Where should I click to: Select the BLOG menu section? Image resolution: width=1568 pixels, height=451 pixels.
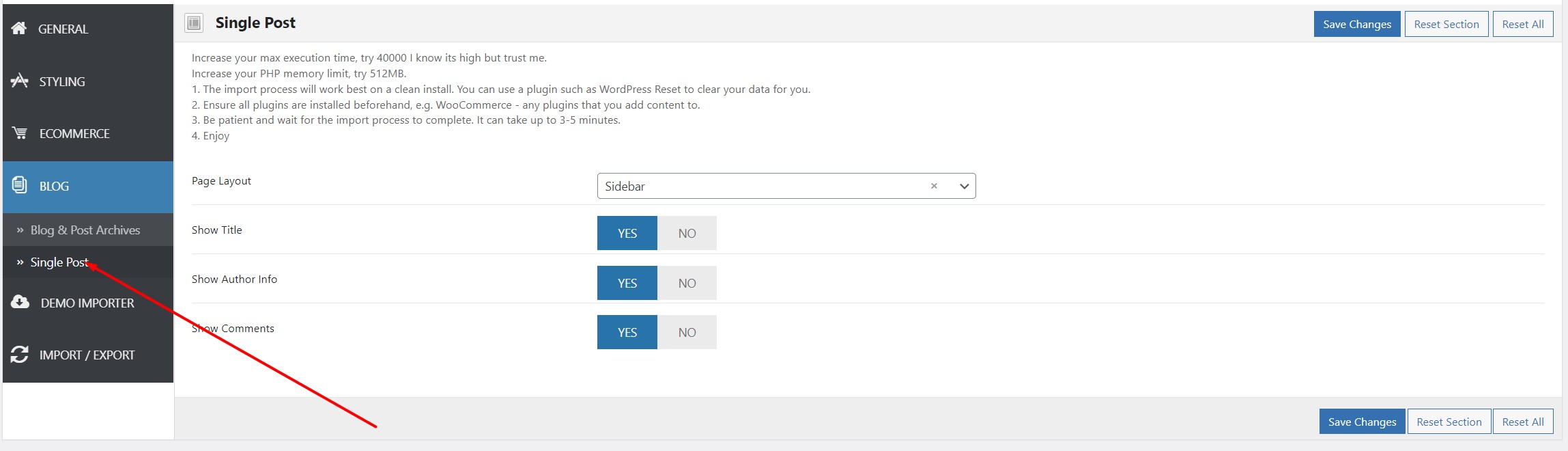(x=88, y=187)
